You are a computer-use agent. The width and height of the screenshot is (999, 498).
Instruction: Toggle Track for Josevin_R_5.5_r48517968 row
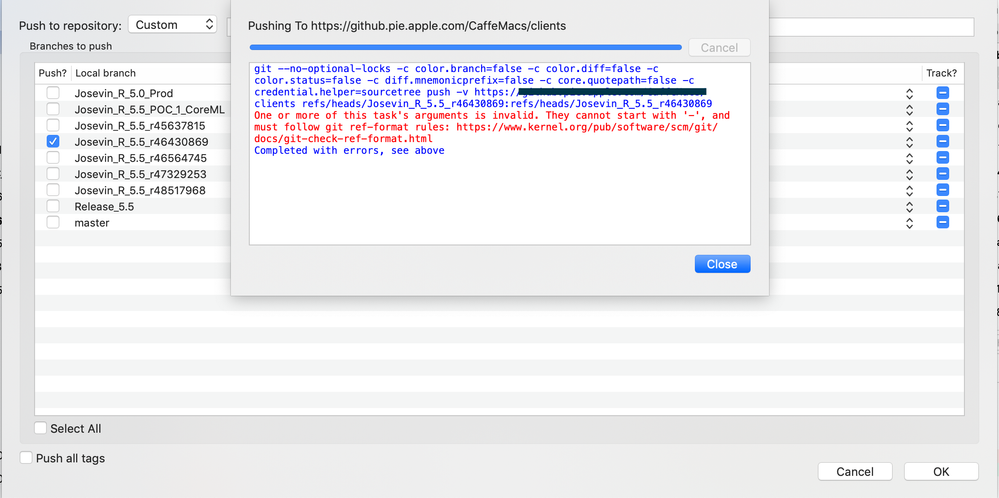(942, 190)
